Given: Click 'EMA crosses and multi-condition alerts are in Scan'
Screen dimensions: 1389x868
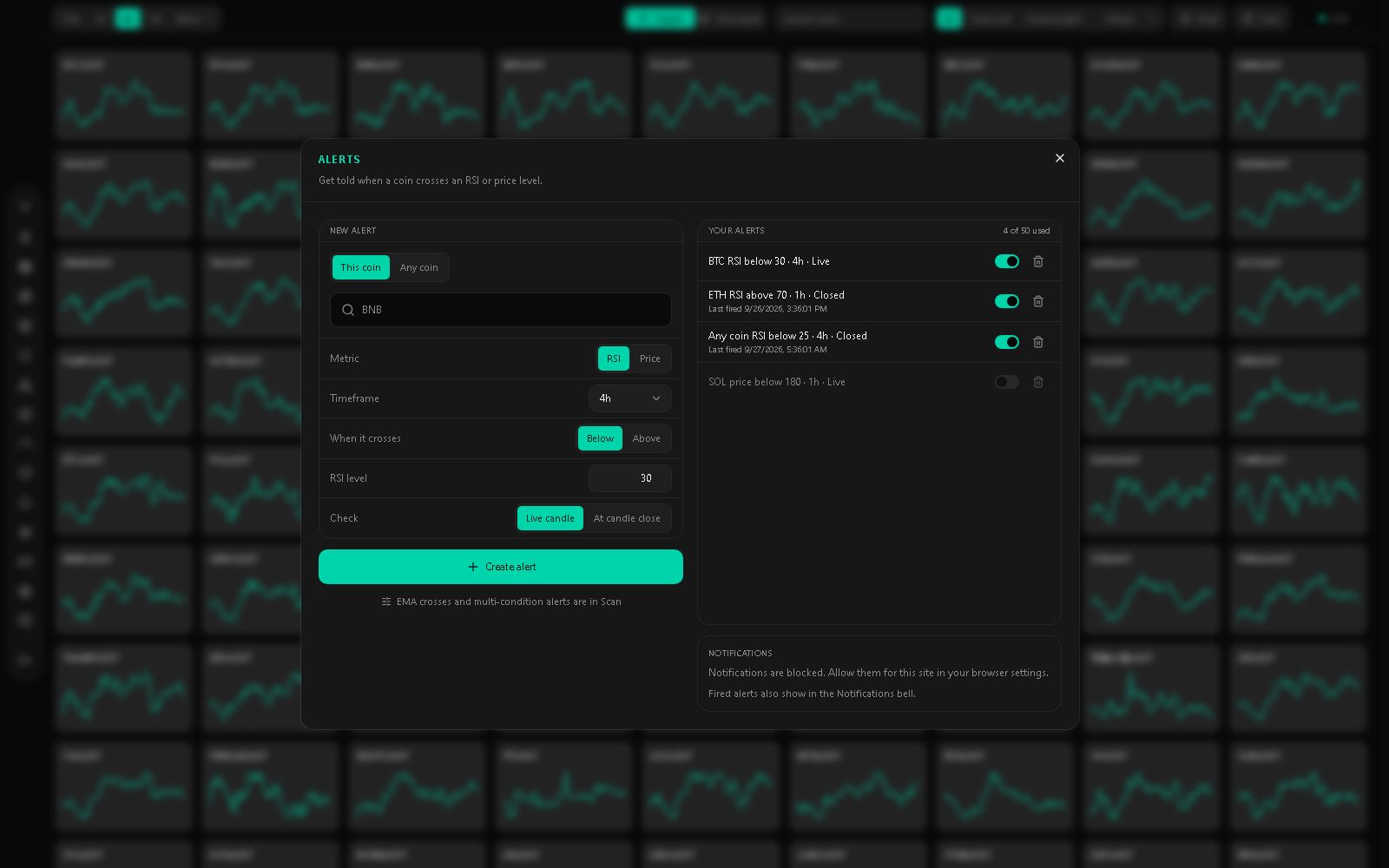Looking at the screenshot, I should coord(509,602).
